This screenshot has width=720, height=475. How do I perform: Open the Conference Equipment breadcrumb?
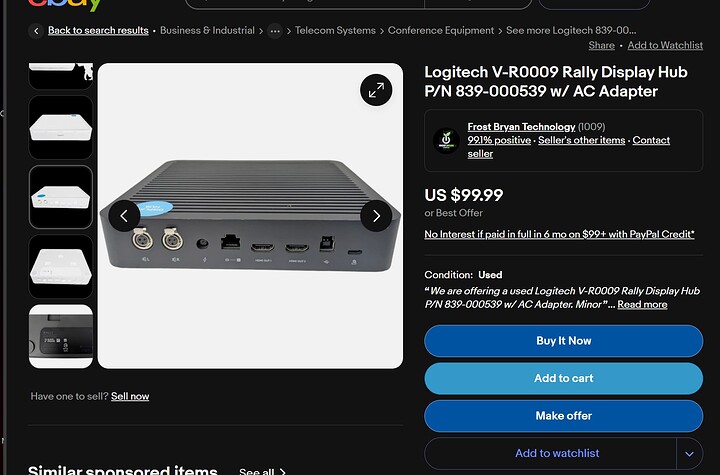tap(441, 31)
